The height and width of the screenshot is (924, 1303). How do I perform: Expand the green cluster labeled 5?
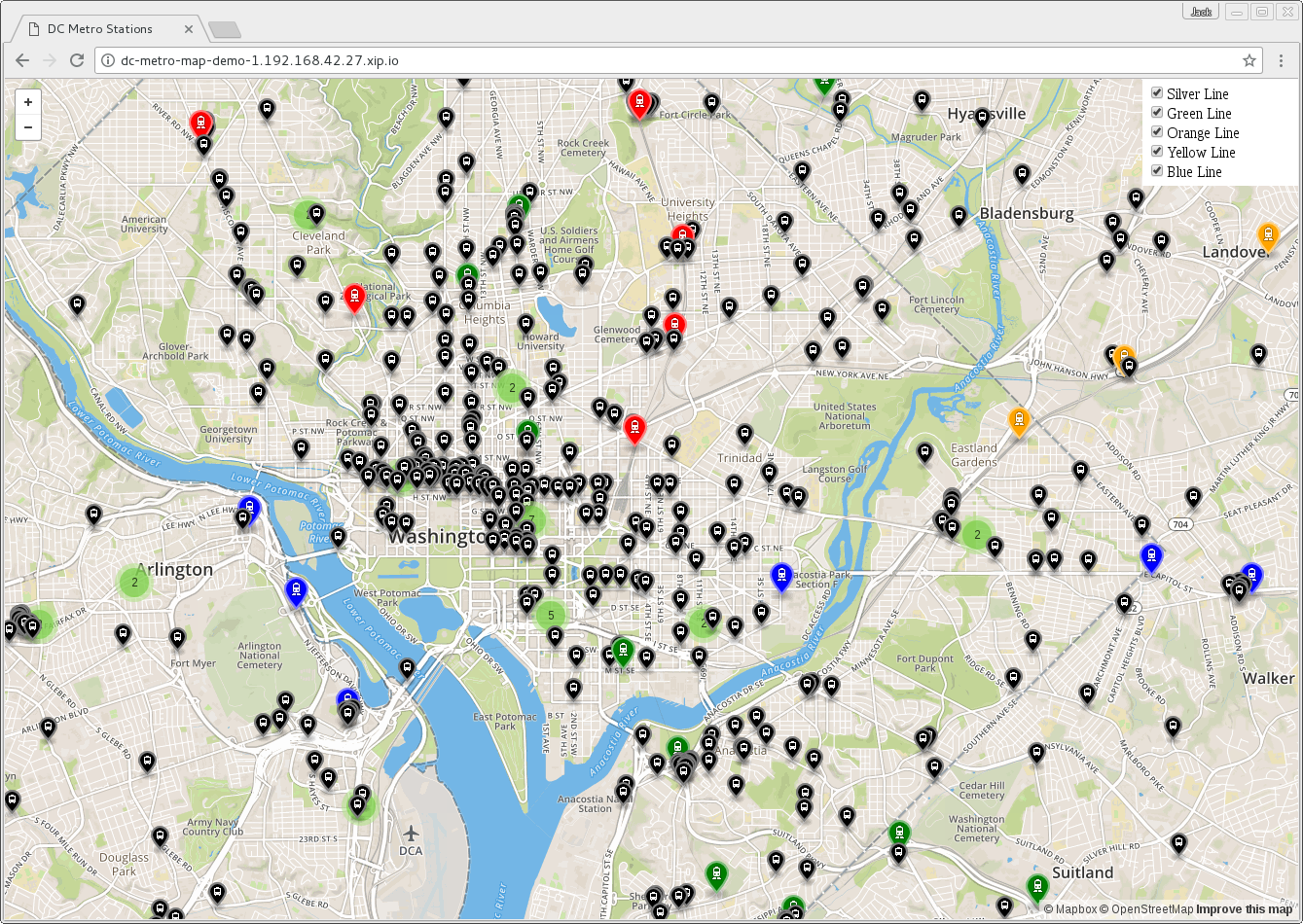point(551,615)
